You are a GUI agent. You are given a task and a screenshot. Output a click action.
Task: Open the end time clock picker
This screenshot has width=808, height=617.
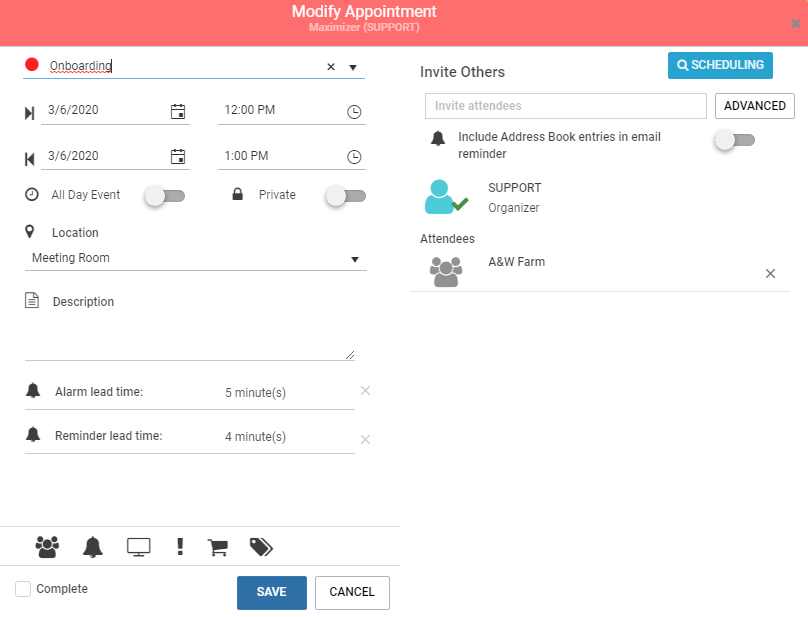coord(354,157)
